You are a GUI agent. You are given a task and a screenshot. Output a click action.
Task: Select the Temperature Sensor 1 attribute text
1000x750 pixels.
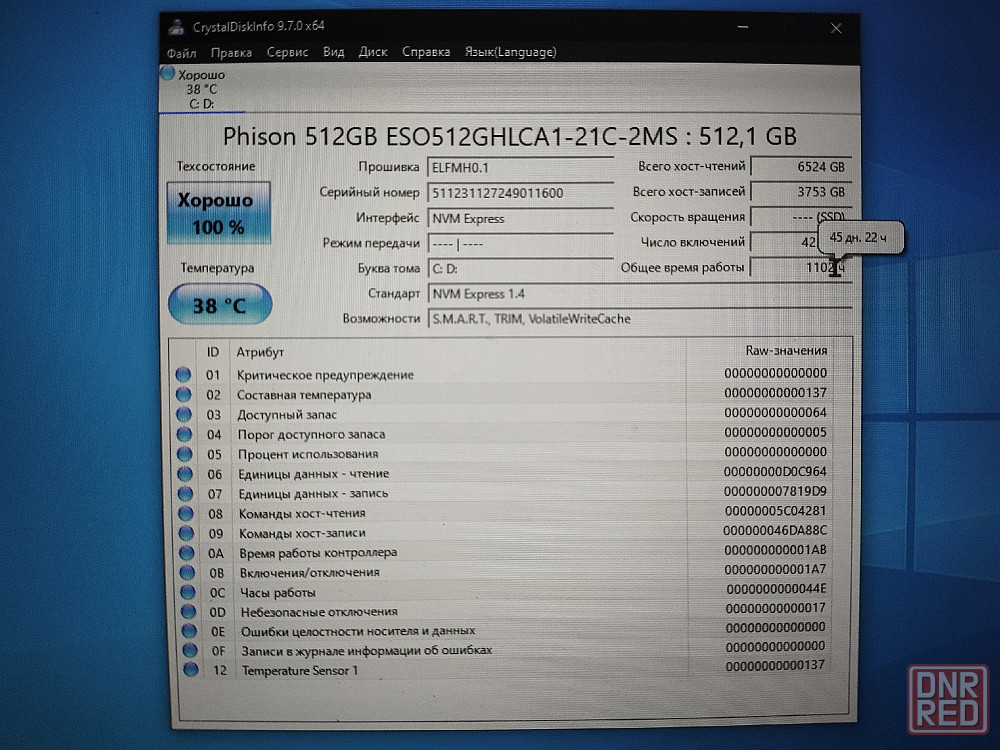coord(300,671)
